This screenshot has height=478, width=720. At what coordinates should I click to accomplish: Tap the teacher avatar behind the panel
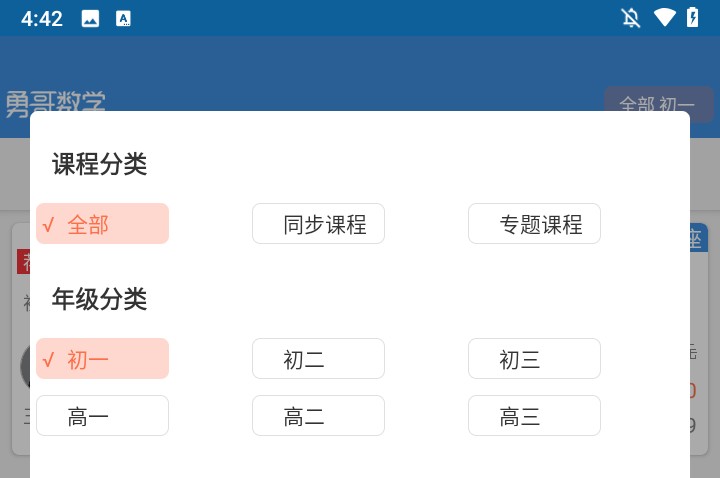pos(24,366)
